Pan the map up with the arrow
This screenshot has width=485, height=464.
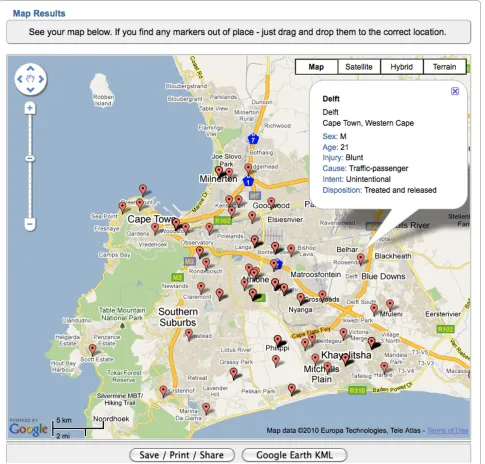[x=30, y=69]
